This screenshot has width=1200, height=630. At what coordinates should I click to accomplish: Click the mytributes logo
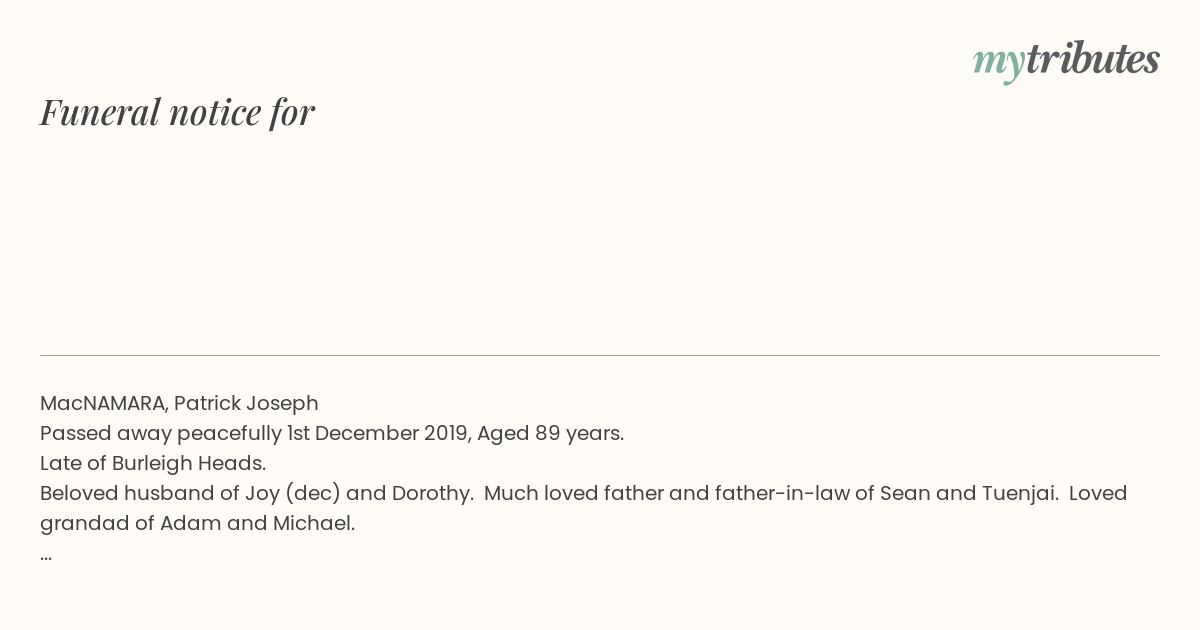1066,60
